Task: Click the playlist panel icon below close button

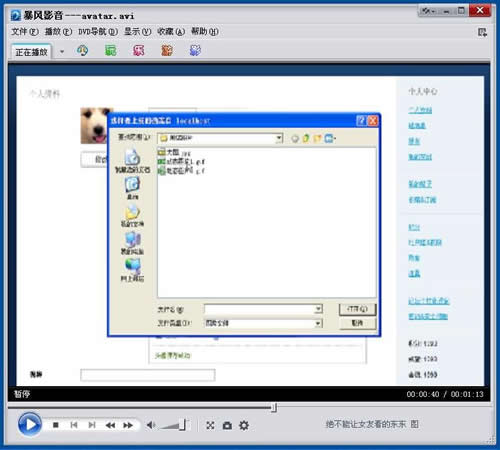Action: (x=482, y=32)
